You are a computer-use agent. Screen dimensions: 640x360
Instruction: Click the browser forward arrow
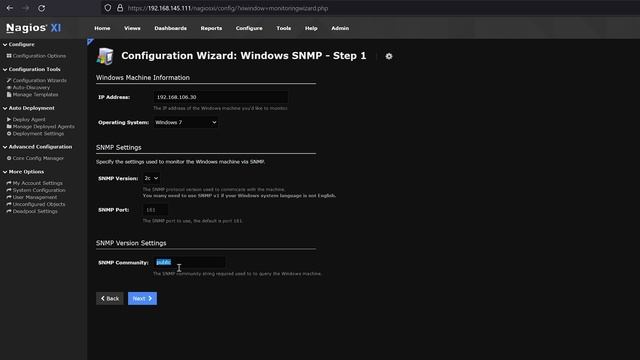(26, 8)
